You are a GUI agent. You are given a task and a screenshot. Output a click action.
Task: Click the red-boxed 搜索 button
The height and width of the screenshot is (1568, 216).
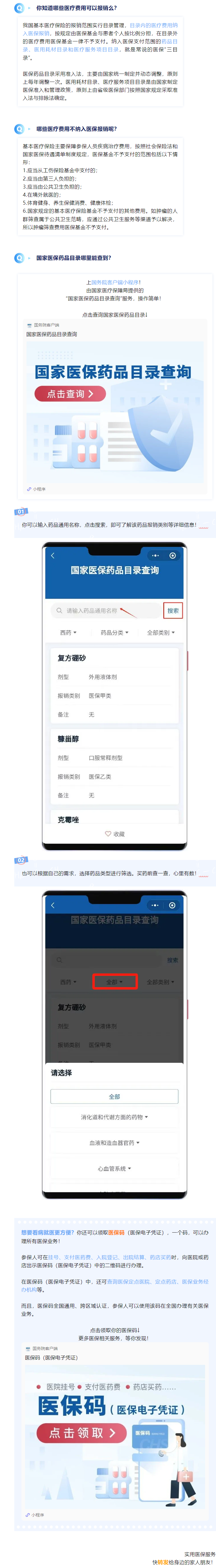coord(173,610)
